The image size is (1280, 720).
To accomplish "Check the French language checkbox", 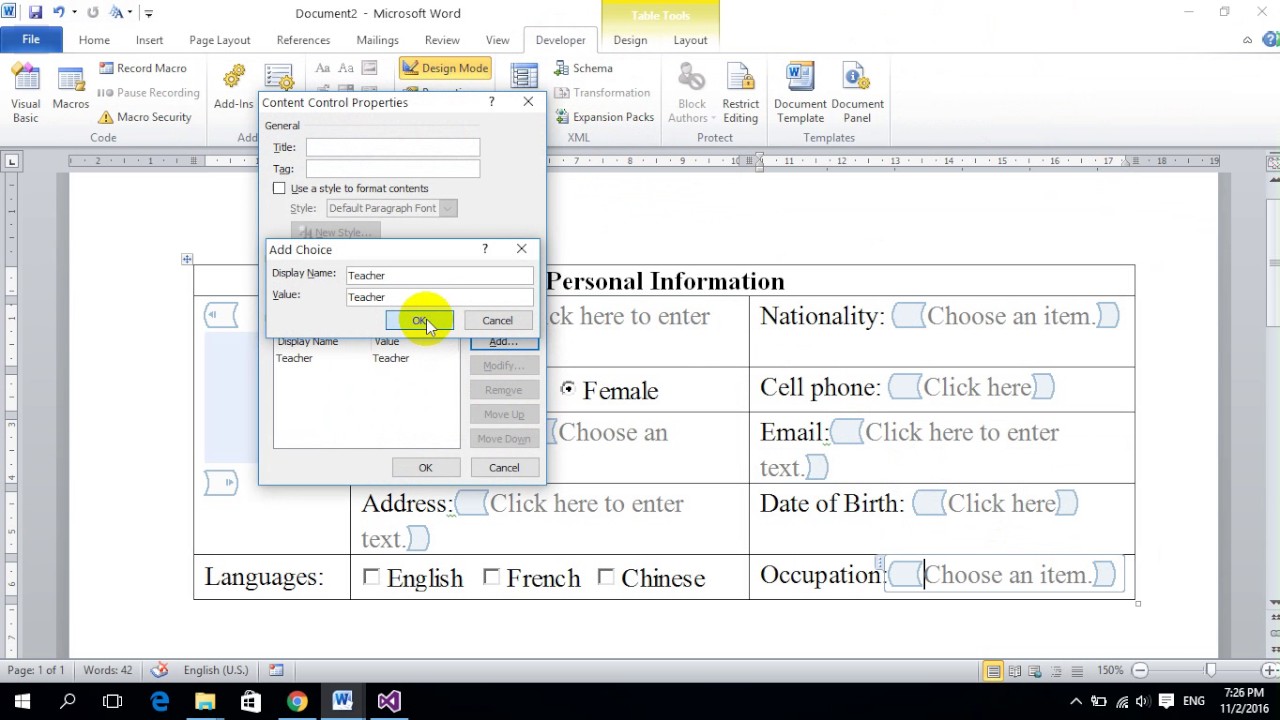I will (491, 577).
